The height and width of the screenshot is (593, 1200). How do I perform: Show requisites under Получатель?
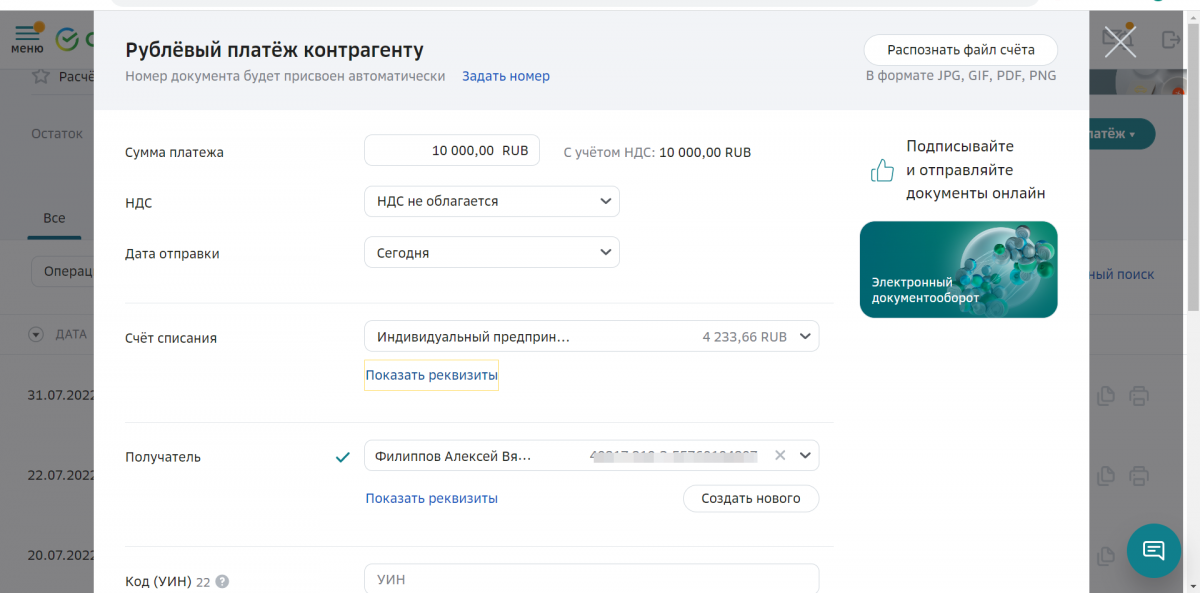pyautogui.click(x=431, y=498)
